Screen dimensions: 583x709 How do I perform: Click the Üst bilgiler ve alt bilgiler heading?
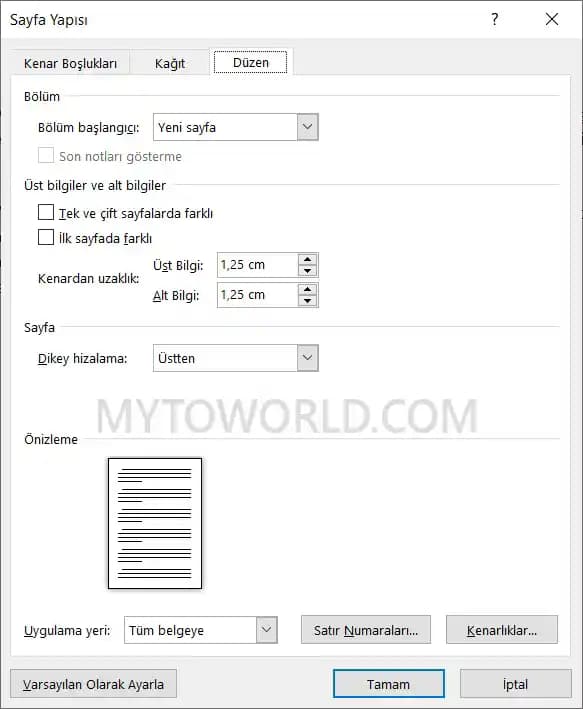tap(95, 185)
